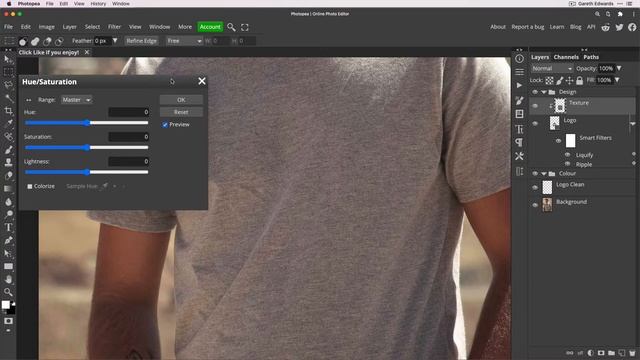Open the Twitter link icon
The height and width of the screenshot is (360, 640).
(x=619, y=27)
